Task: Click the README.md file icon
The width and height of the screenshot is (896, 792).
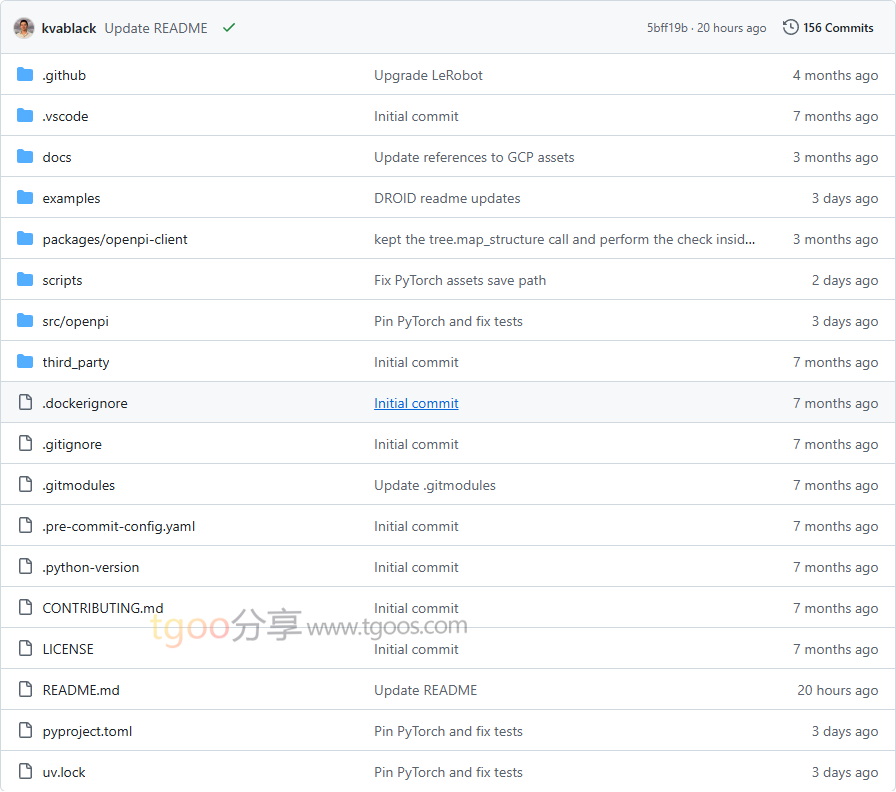Action: point(25,690)
